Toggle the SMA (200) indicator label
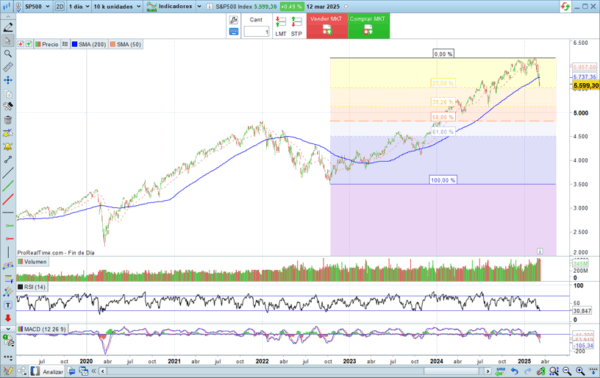Screen dimensions: 600x378 coord(88,44)
